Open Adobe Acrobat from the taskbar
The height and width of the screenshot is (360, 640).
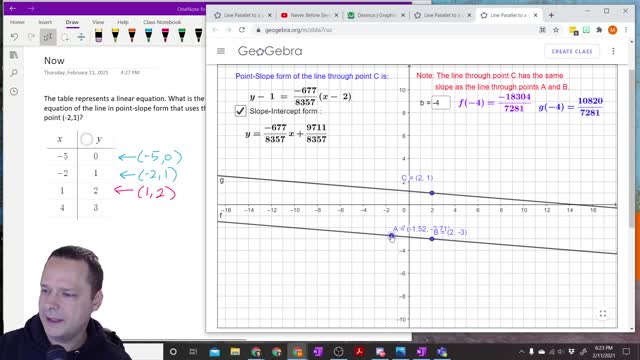tap(359, 351)
